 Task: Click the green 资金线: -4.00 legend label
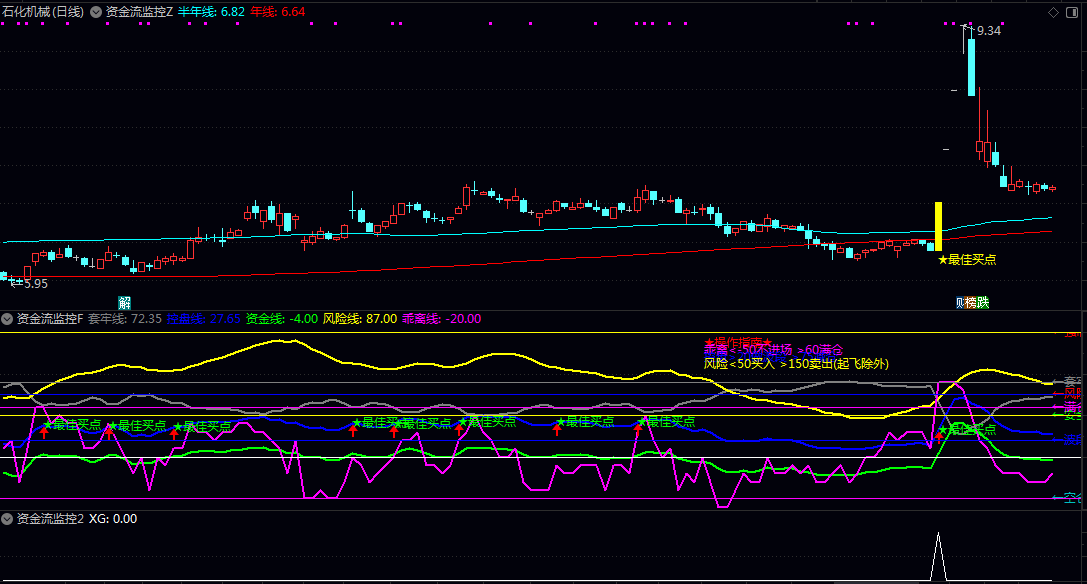(x=281, y=319)
